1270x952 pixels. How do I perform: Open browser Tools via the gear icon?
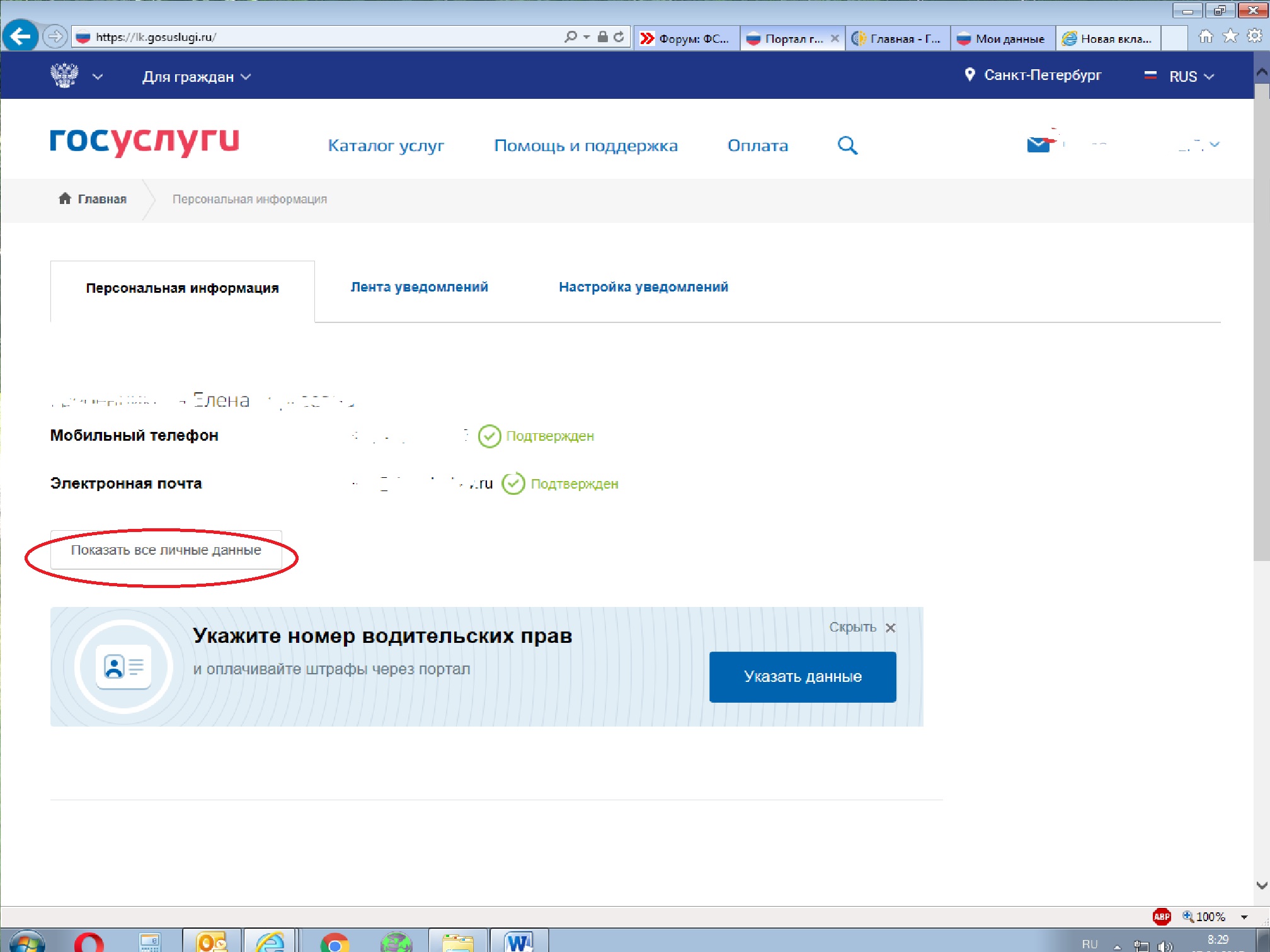[1254, 37]
